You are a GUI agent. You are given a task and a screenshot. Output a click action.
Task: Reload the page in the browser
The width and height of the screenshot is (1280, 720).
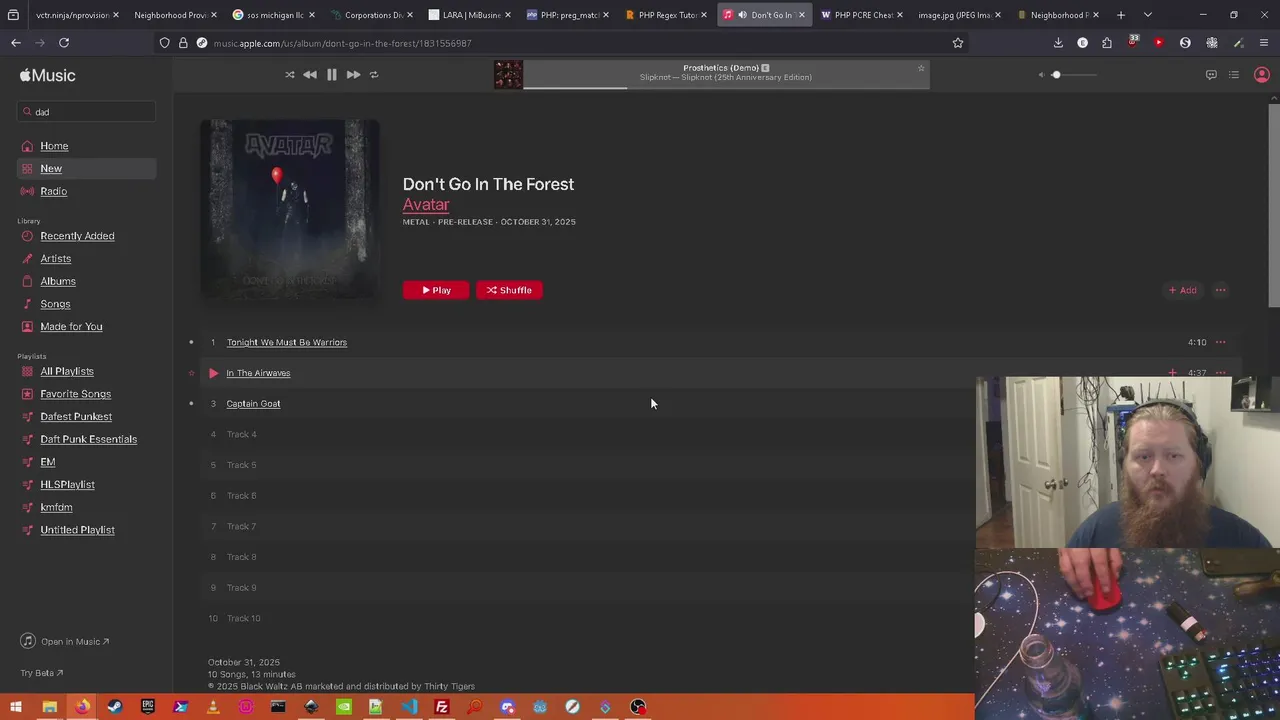click(64, 43)
